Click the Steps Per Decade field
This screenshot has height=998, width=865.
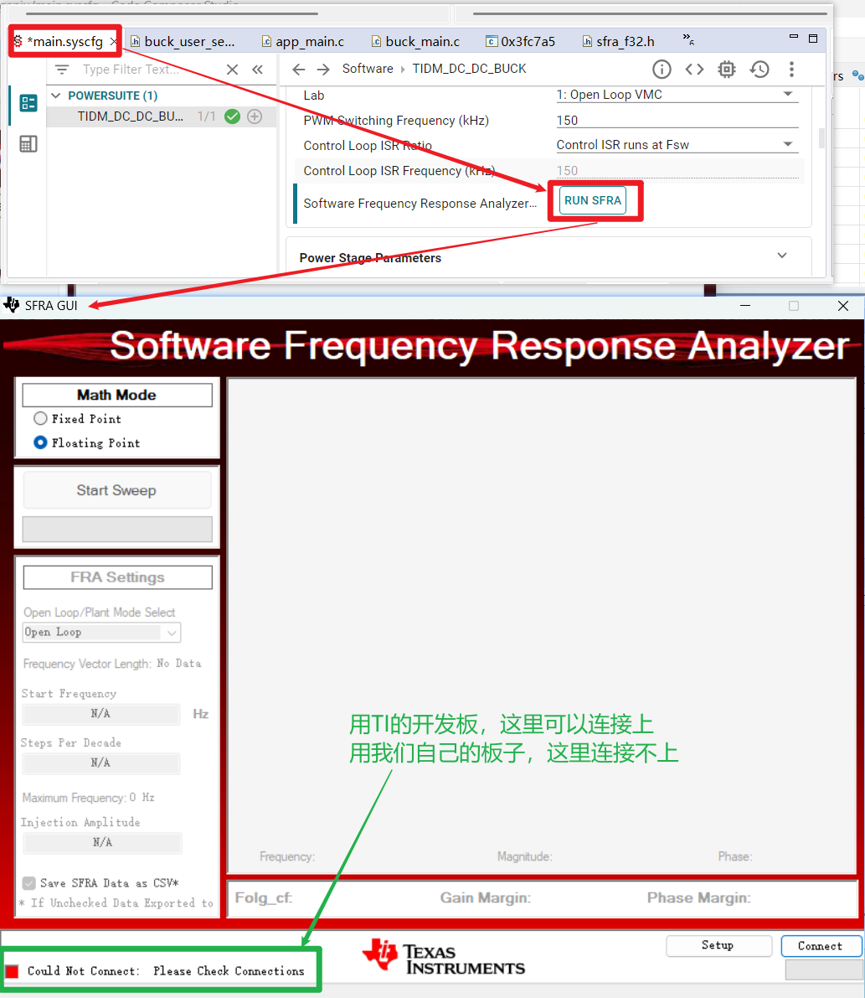101,763
